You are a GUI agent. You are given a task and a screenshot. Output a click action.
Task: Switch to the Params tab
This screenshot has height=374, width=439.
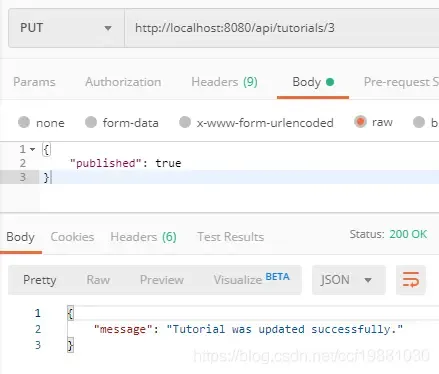tap(34, 82)
